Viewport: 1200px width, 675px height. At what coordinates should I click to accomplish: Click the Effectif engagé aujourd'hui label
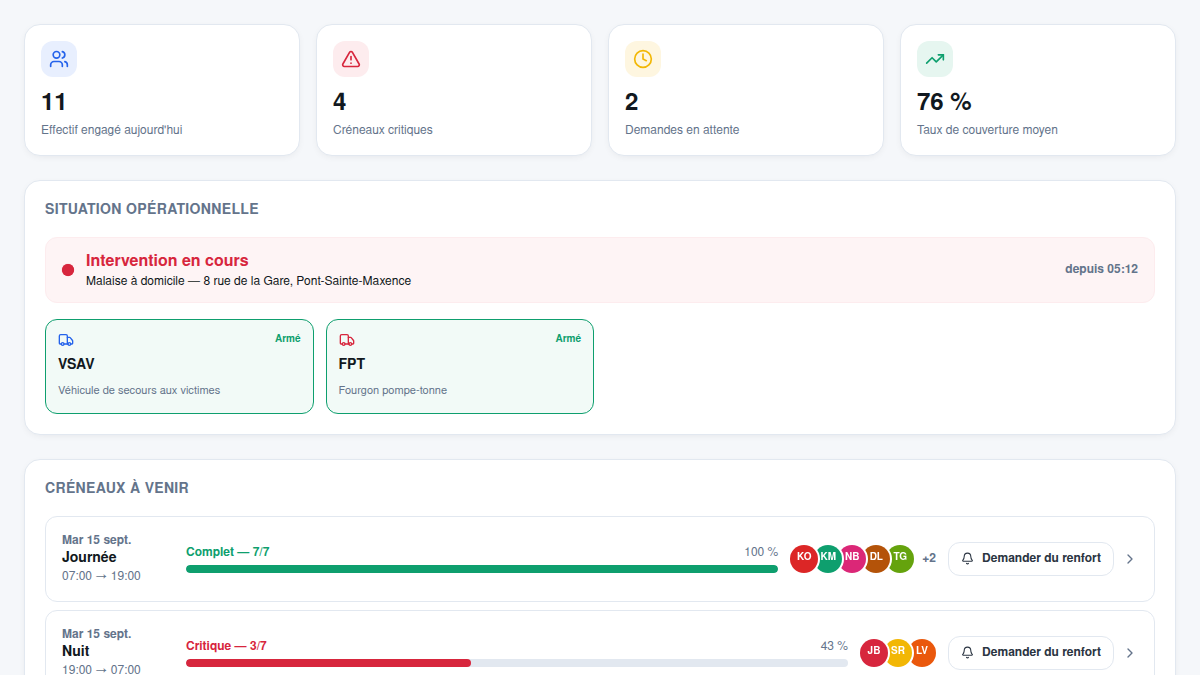tap(112, 130)
